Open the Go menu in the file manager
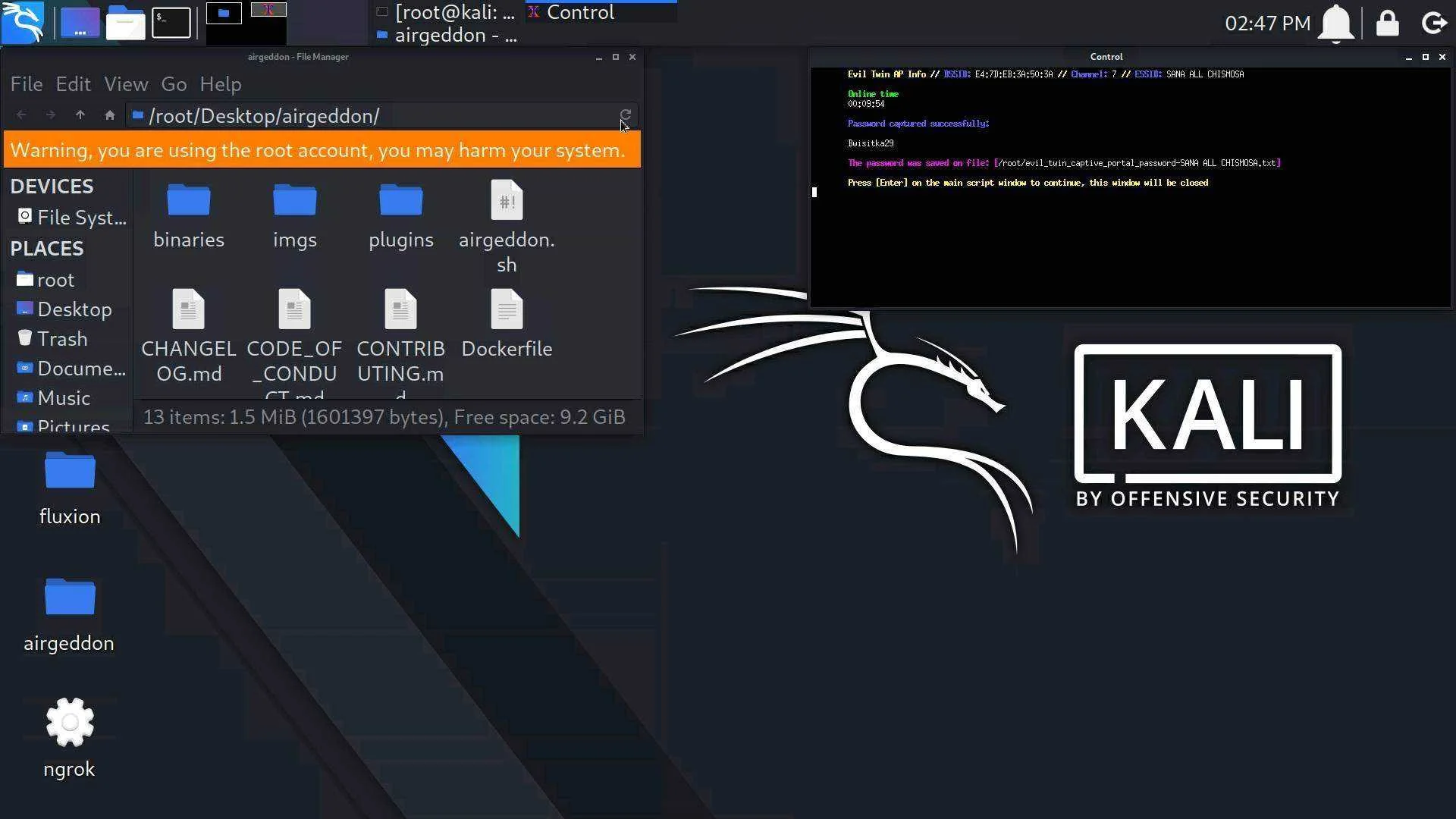Screen dimensions: 1456x819 tap(174, 84)
